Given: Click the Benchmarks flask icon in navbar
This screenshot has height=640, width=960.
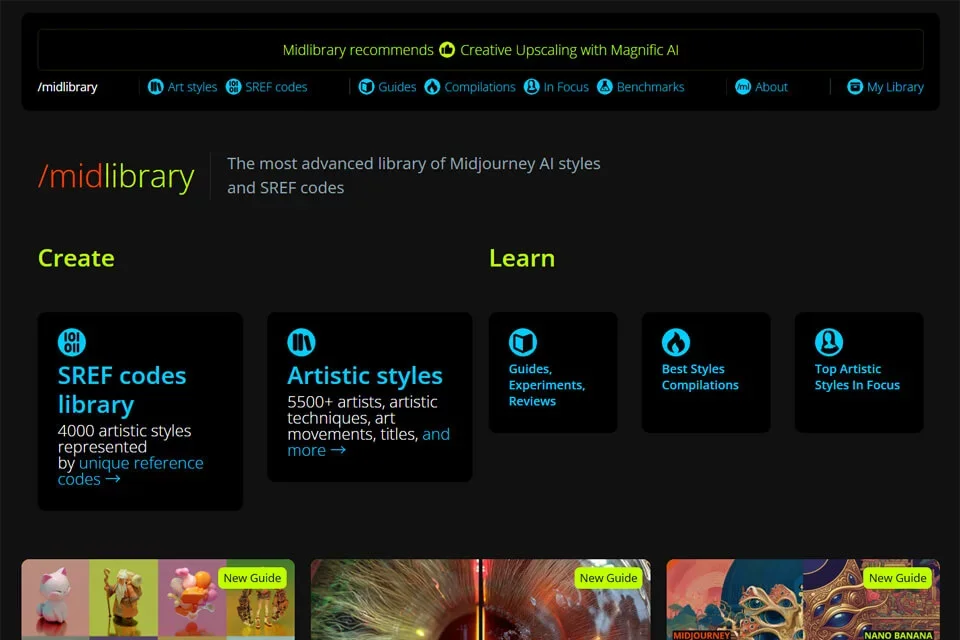Looking at the screenshot, I should coord(605,87).
